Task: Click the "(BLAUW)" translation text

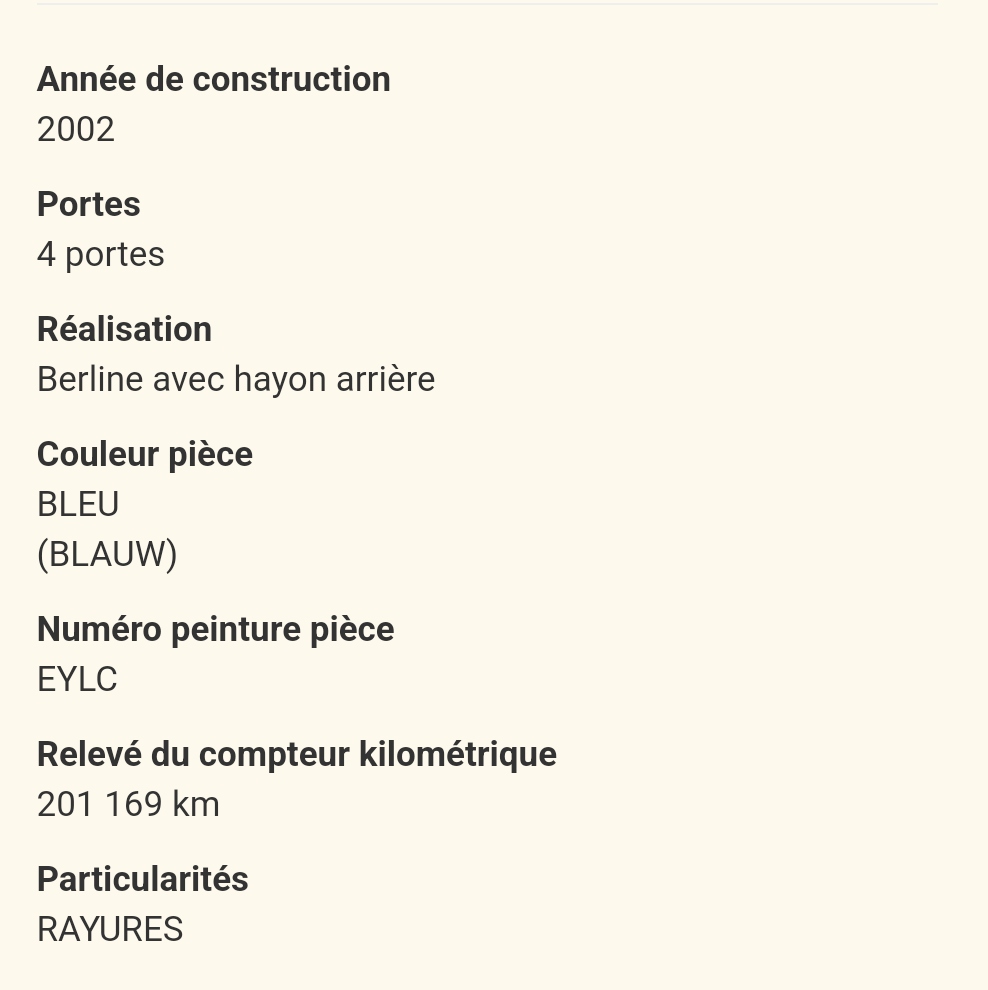Action: click(x=107, y=554)
